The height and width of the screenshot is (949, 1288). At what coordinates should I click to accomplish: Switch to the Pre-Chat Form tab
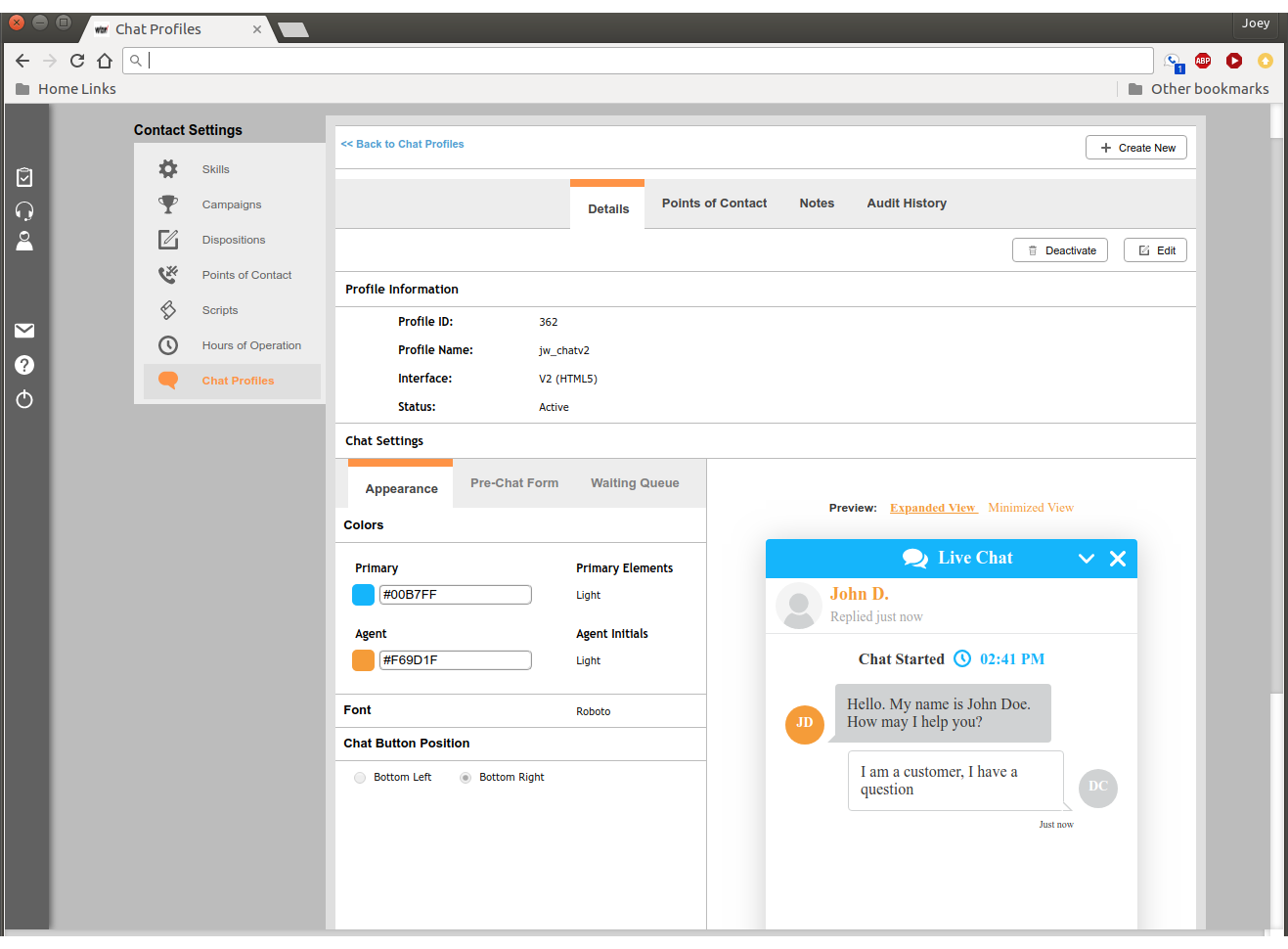pyautogui.click(x=513, y=482)
